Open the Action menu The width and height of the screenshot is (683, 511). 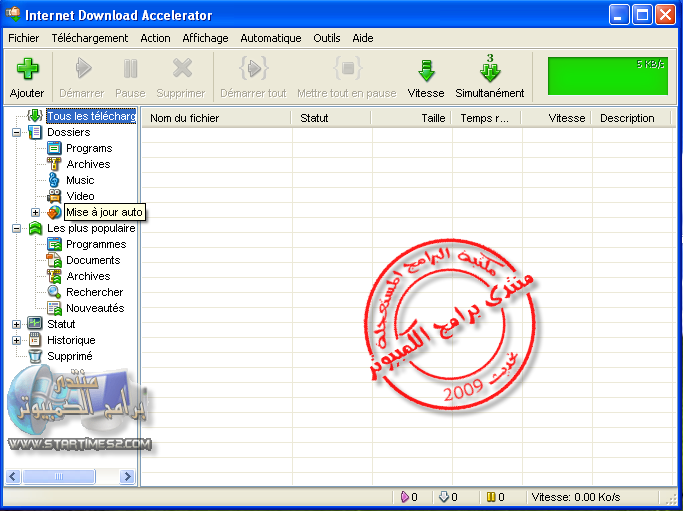[x=155, y=38]
